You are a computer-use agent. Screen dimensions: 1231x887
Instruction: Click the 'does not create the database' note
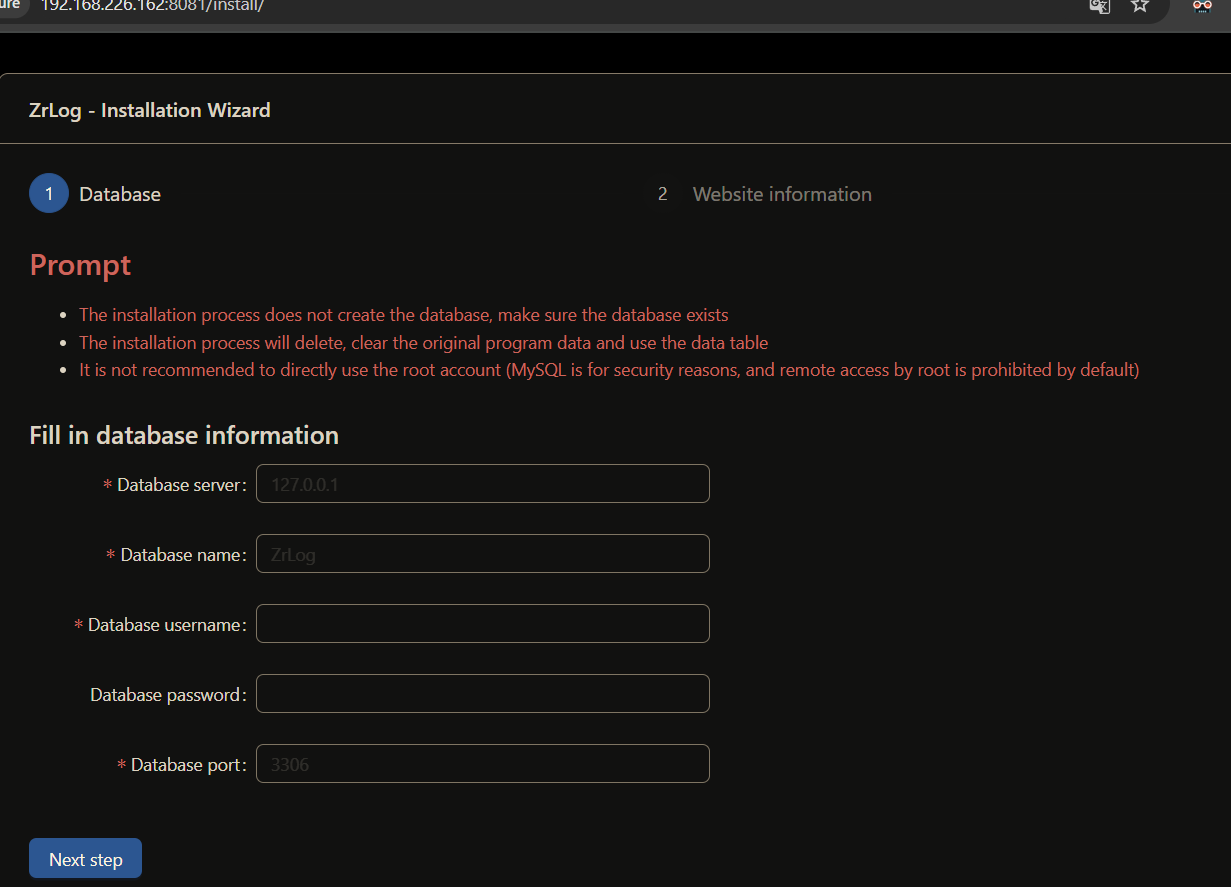404,315
